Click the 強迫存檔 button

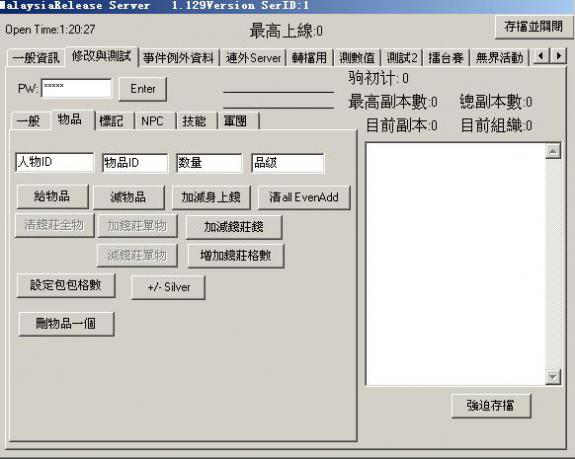point(491,405)
